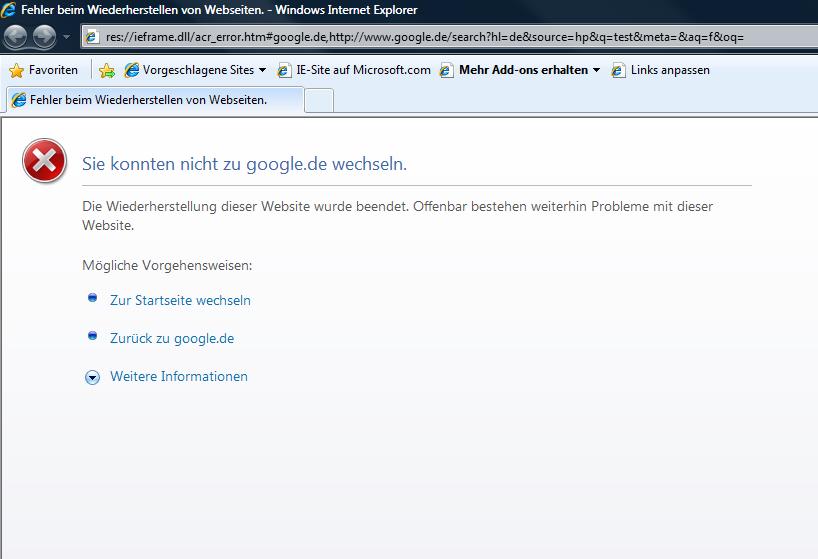
Task: Click the Mögliche Vorgehensweisen text
Action: click(x=167, y=265)
